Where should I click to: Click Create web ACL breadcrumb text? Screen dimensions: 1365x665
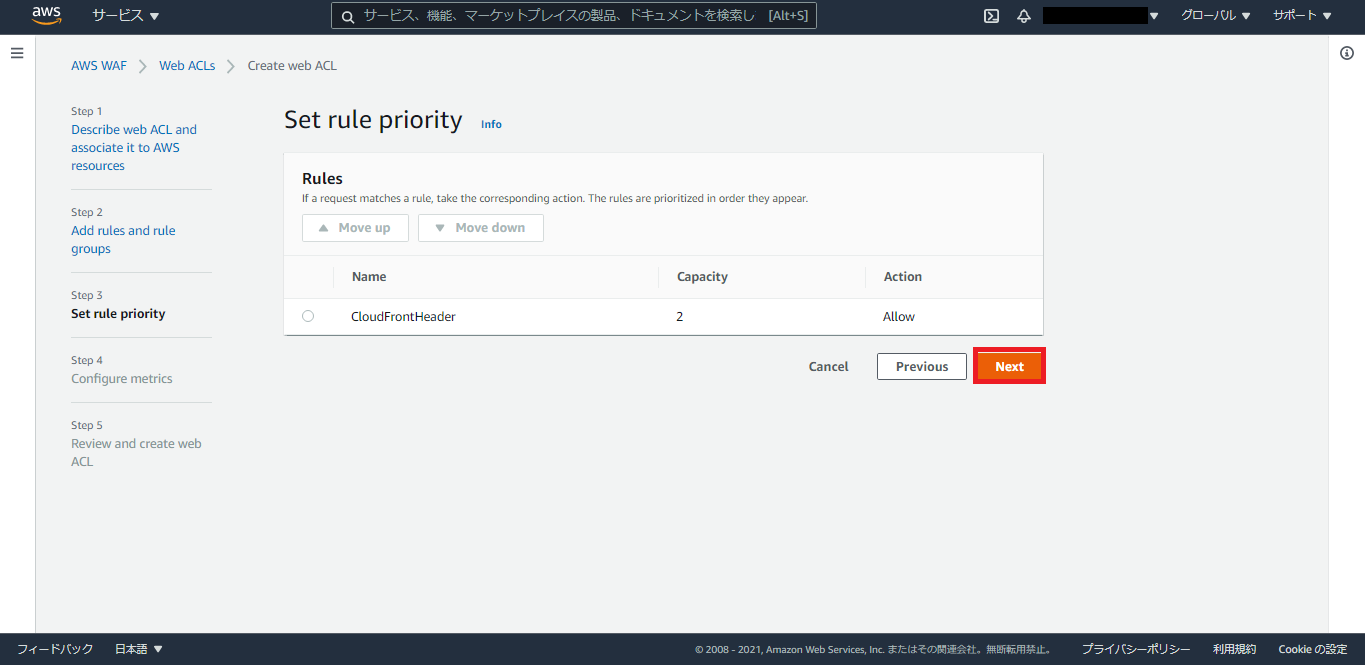point(292,66)
